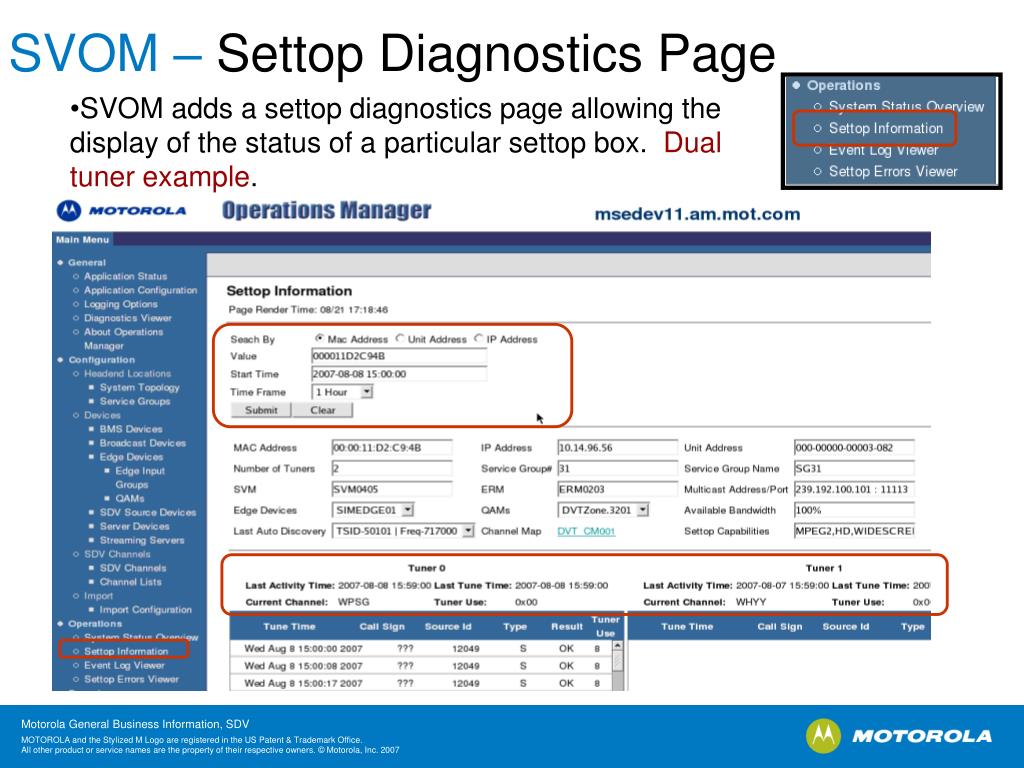Click the Motorola logo in Operations Manager header

pyautogui.click(x=121, y=211)
